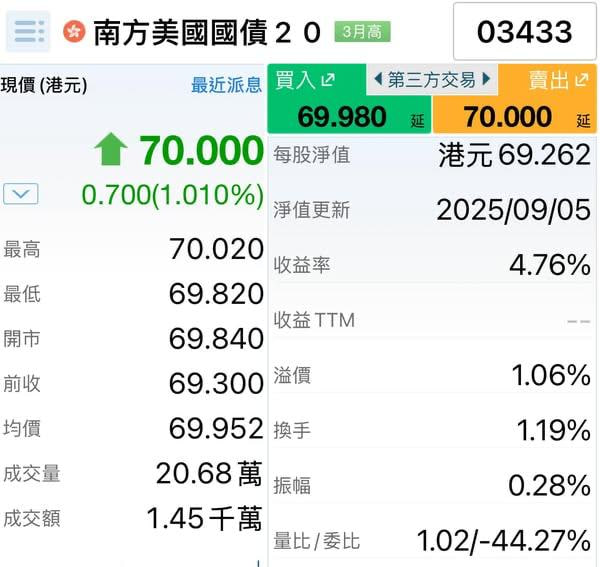This screenshot has width=600, height=567.
Task: Click the 換手 value 1.19%
Action: point(554,430)
